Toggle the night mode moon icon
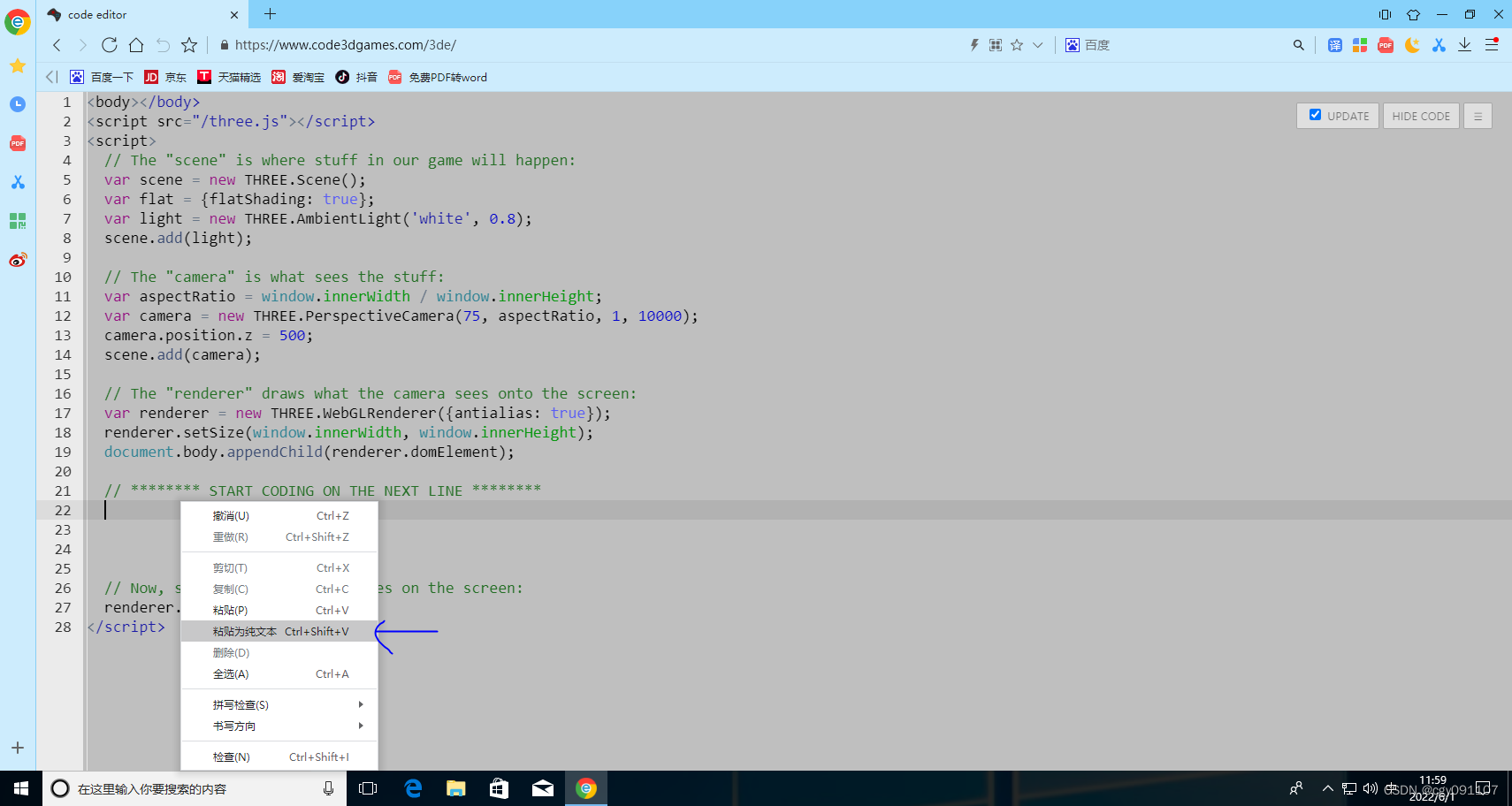 point(1412,45)
